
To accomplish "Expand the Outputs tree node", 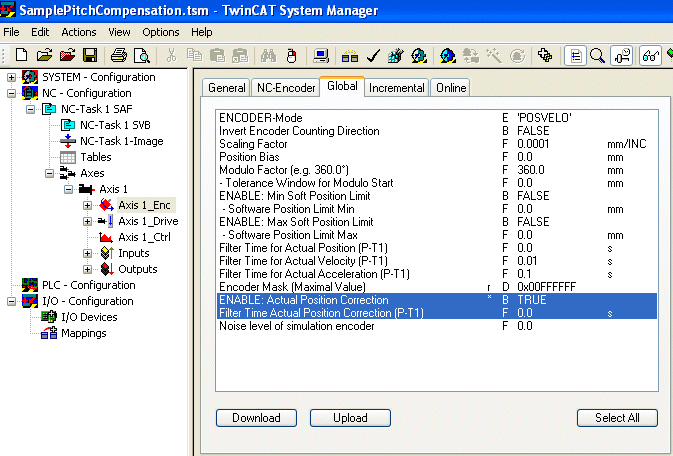I will (87, 269).
